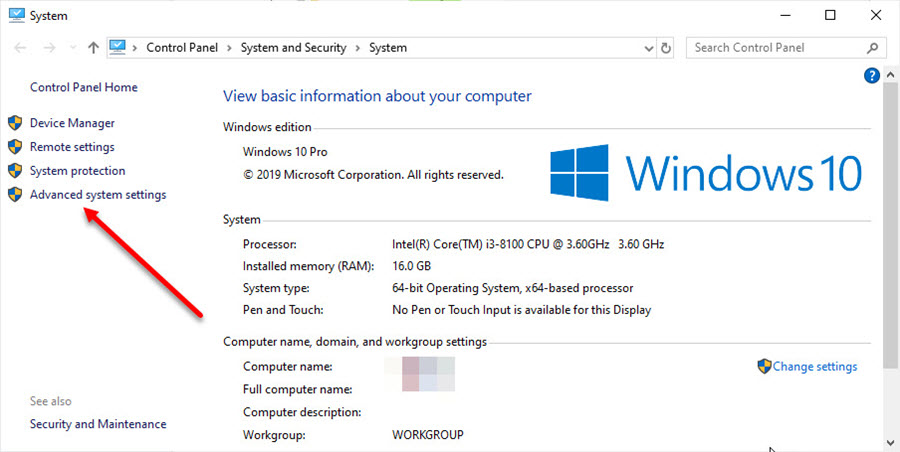Open Remote settings
The height and width of the screenshot is (452, 900).
pyautogui.click(x=72, y=147)
